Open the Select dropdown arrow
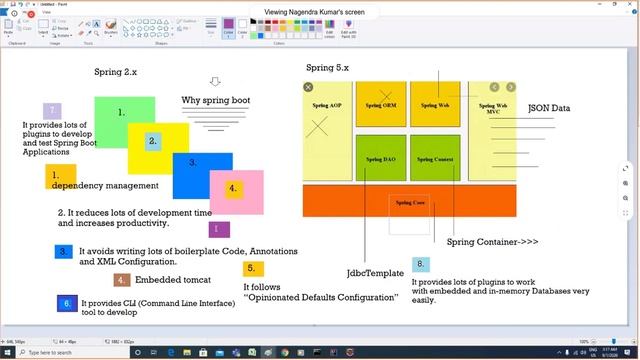Image resolution: width=640 pixels, height=360 pixels. (43, 36)
